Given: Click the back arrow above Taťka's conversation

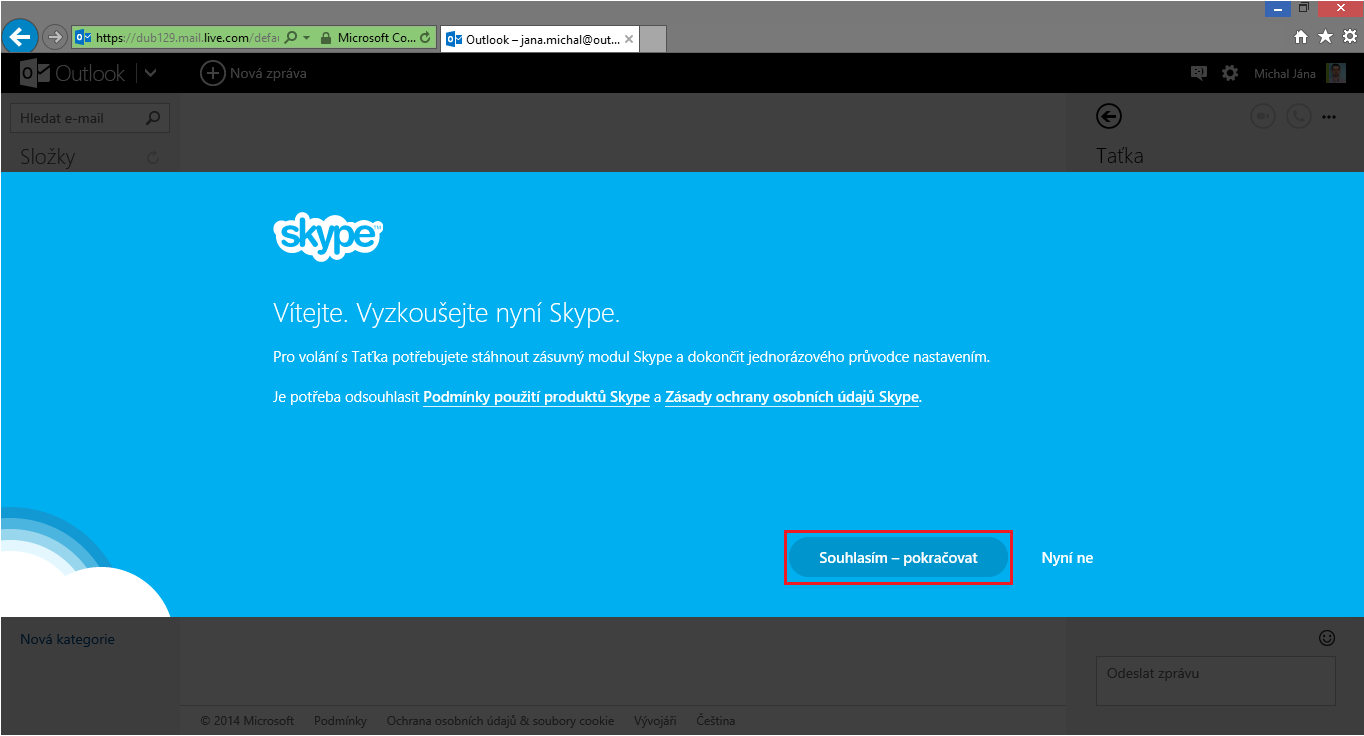Looking at the screenshot, I should click(x=1108, y=116).
